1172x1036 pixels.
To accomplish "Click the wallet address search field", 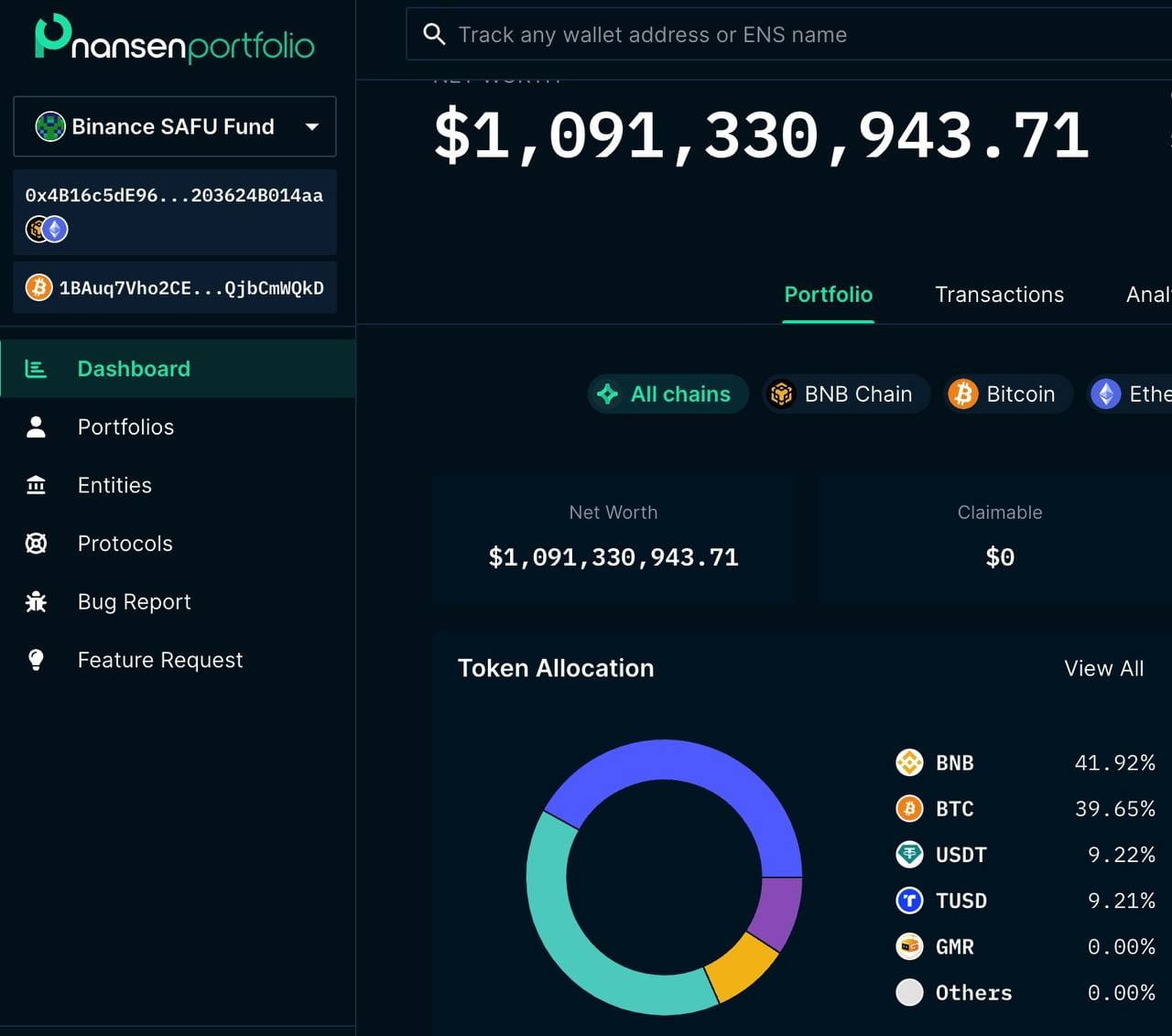I will click(788, 35).
